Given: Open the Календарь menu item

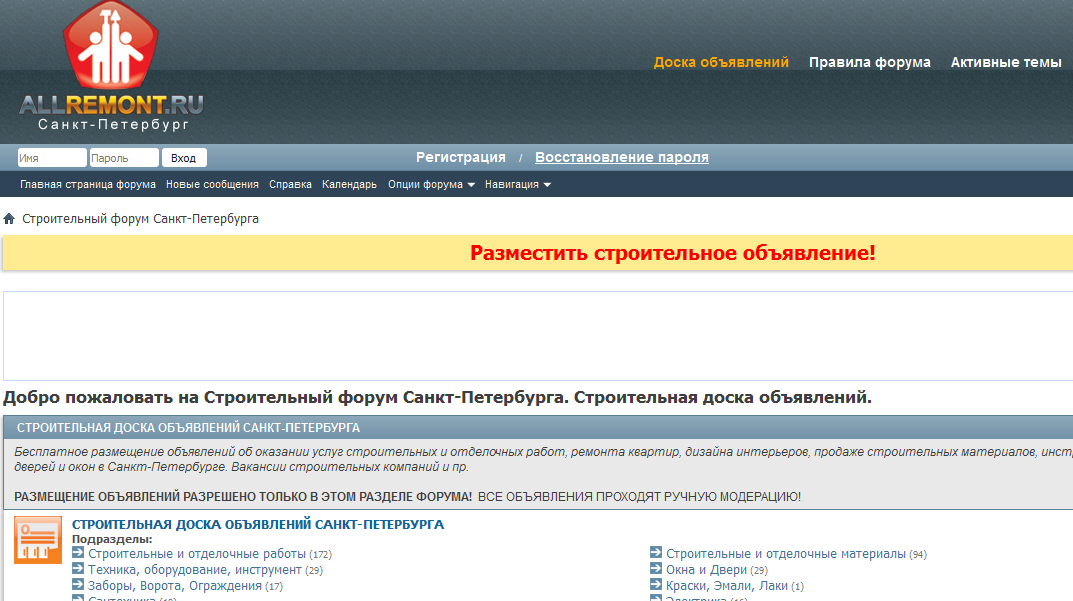Looking at the screenshot, I should click(x=349, y=185).
